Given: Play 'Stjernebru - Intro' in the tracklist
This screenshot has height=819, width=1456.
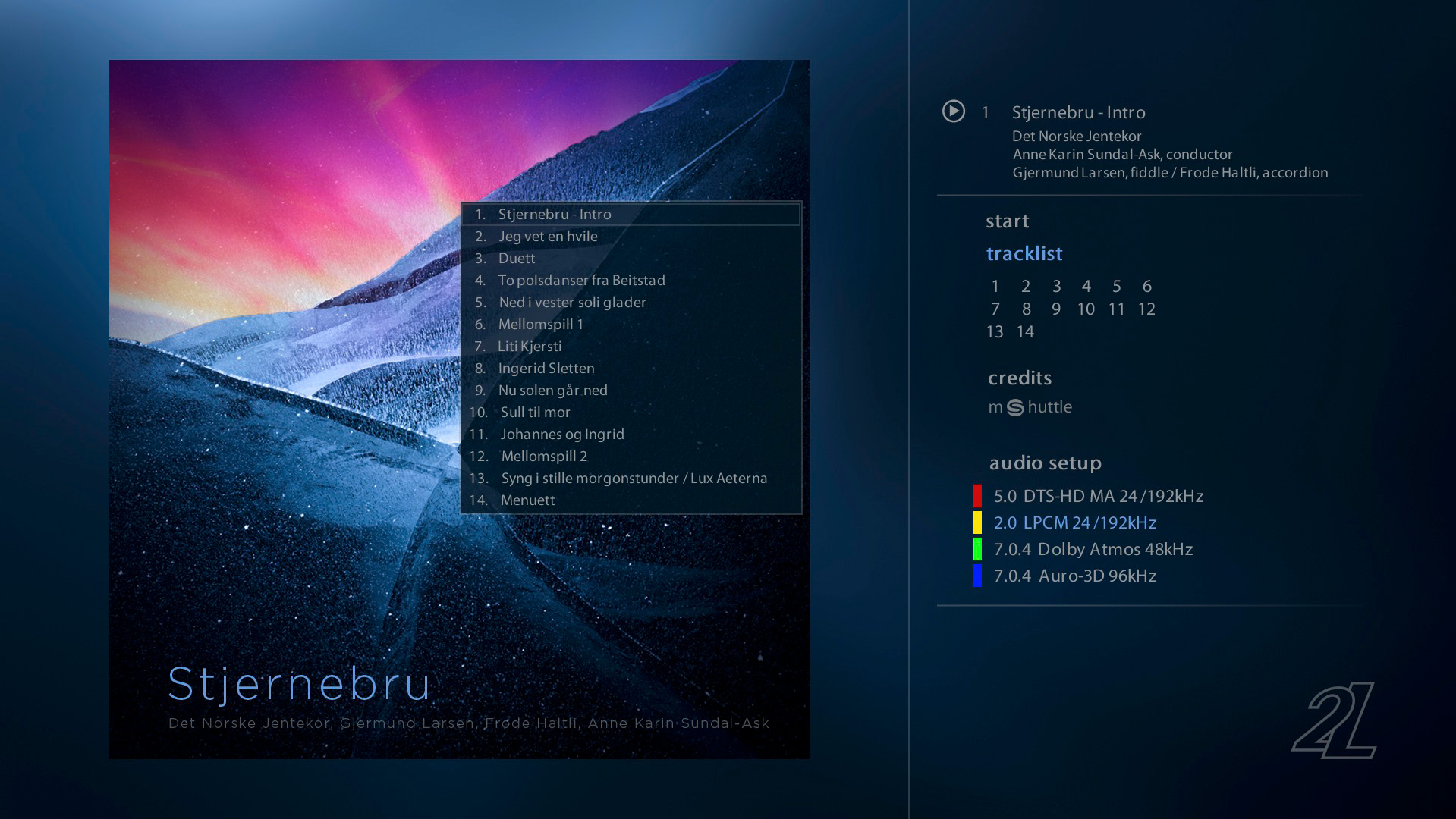Looking at the screenshot, I should 631,215.
